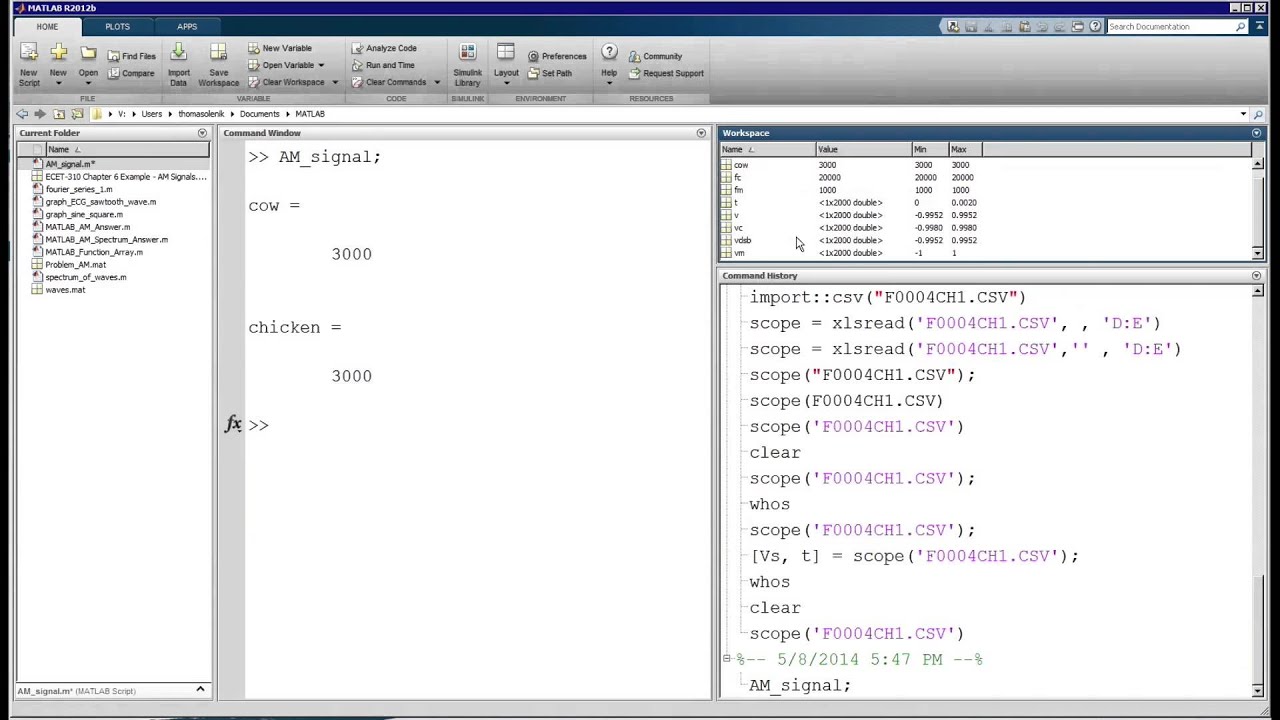Click the Cut icon in quick access toolbar
The height and width of the screenshot is (720, 1280).
tap(988, 27)
